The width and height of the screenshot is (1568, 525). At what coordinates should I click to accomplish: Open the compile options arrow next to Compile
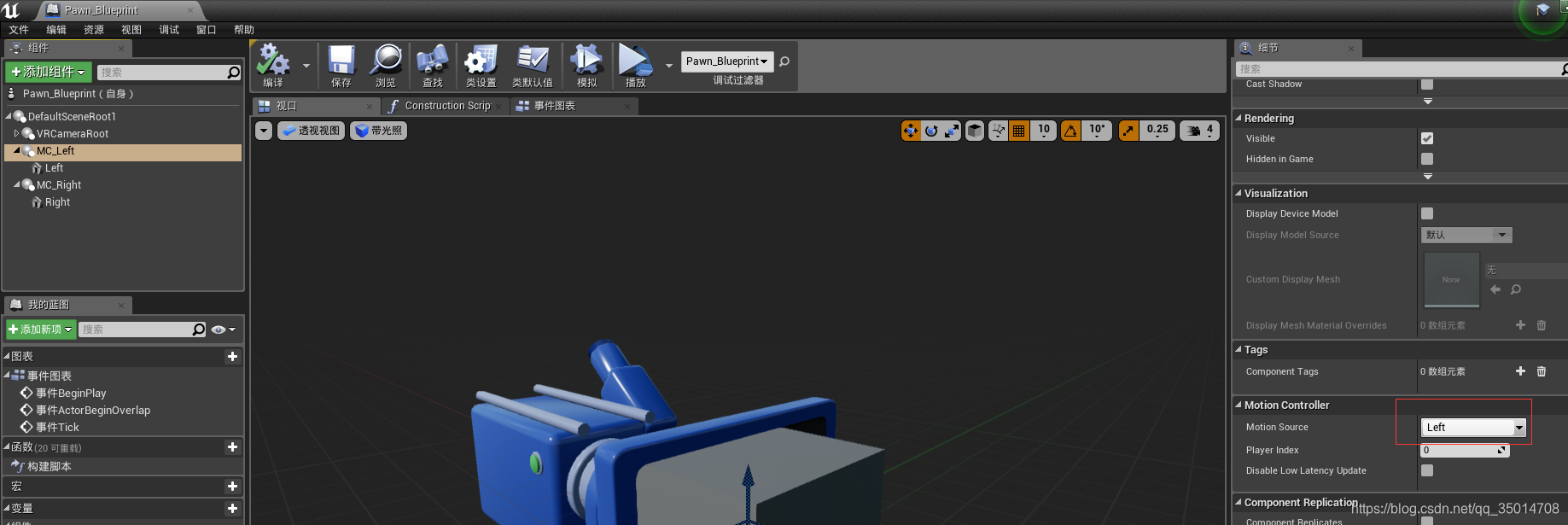pos(306,65)
